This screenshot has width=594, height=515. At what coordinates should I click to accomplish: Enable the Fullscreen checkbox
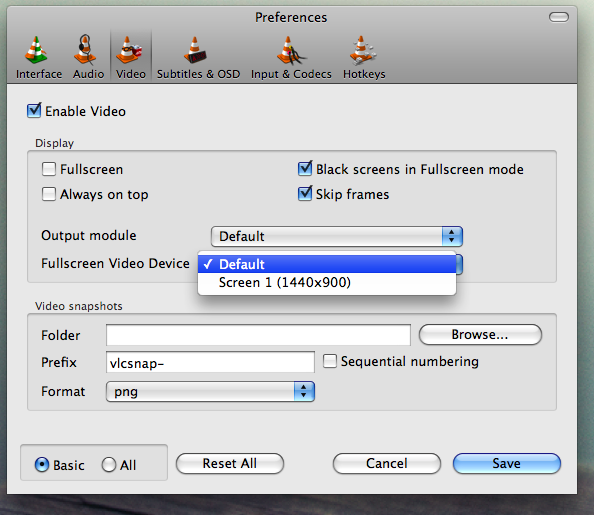pos(49,169)
